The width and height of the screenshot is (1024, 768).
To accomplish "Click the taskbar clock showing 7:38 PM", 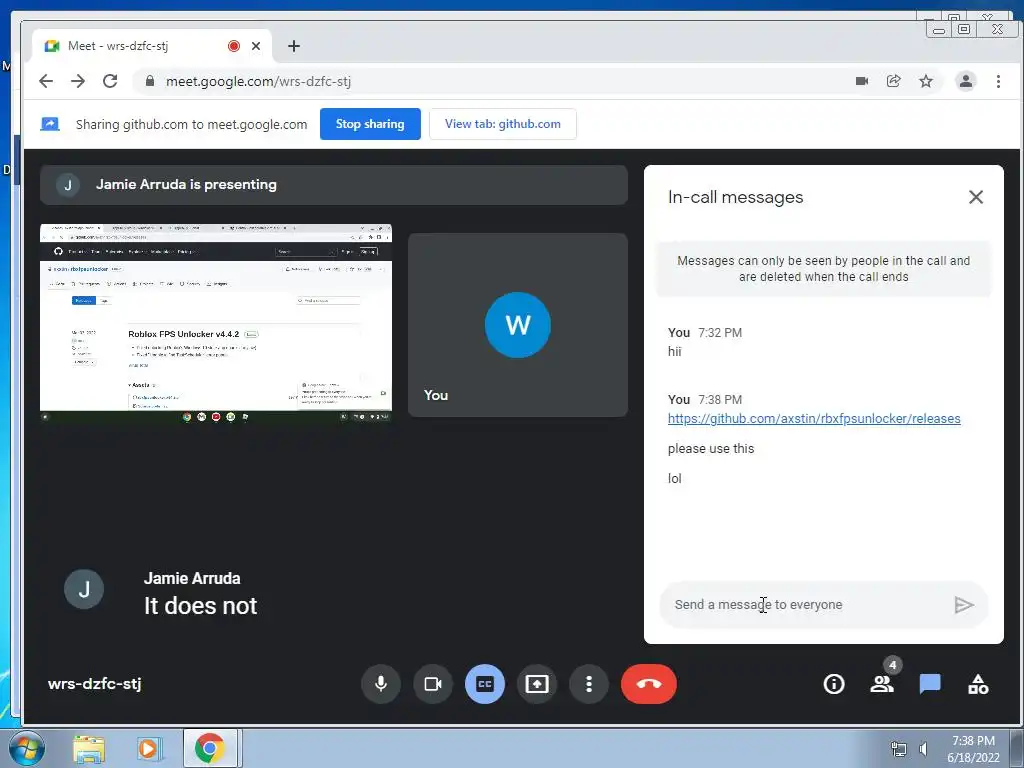I will (x=973, y=749).
